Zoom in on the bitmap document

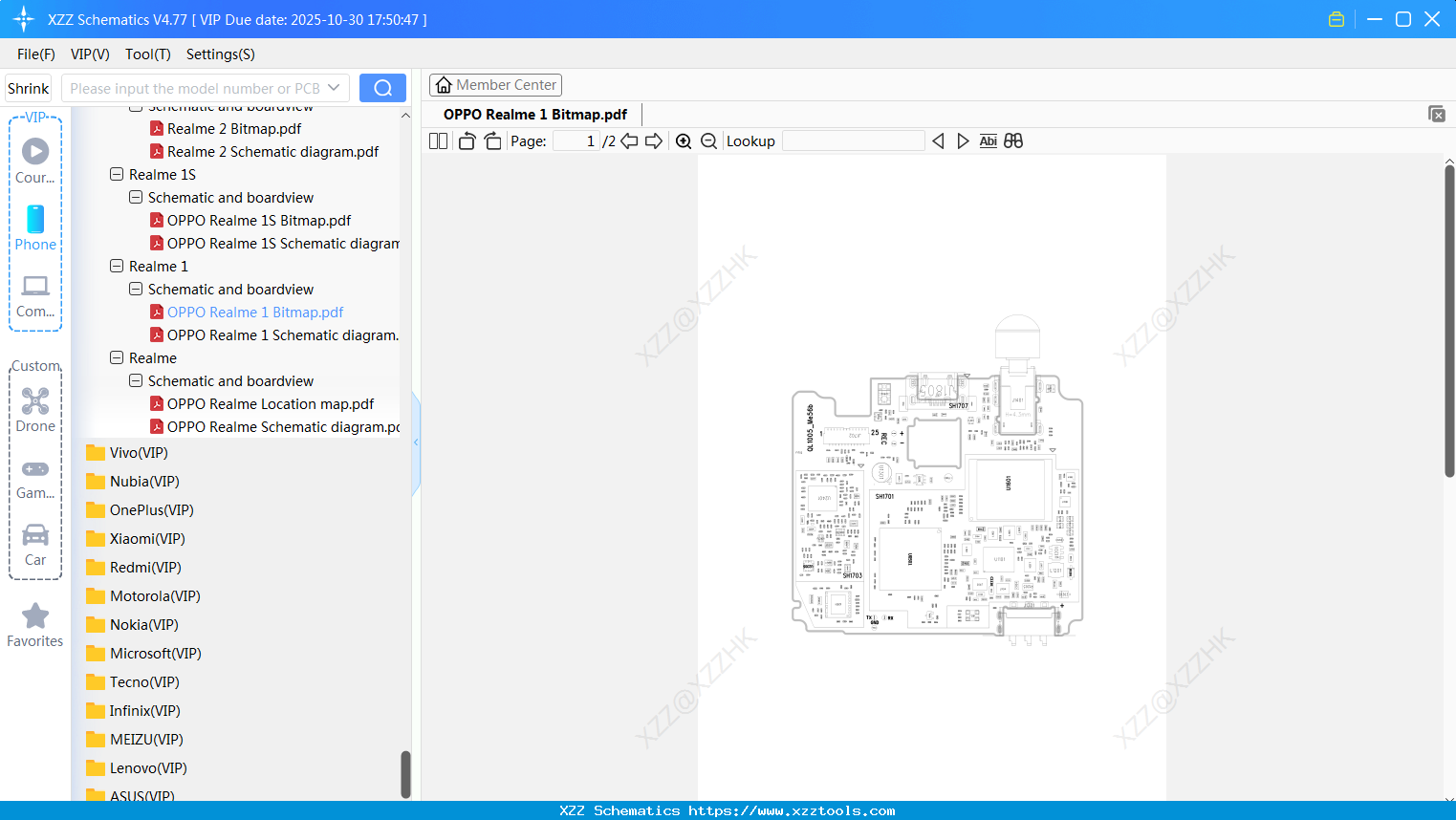point(684,140)
